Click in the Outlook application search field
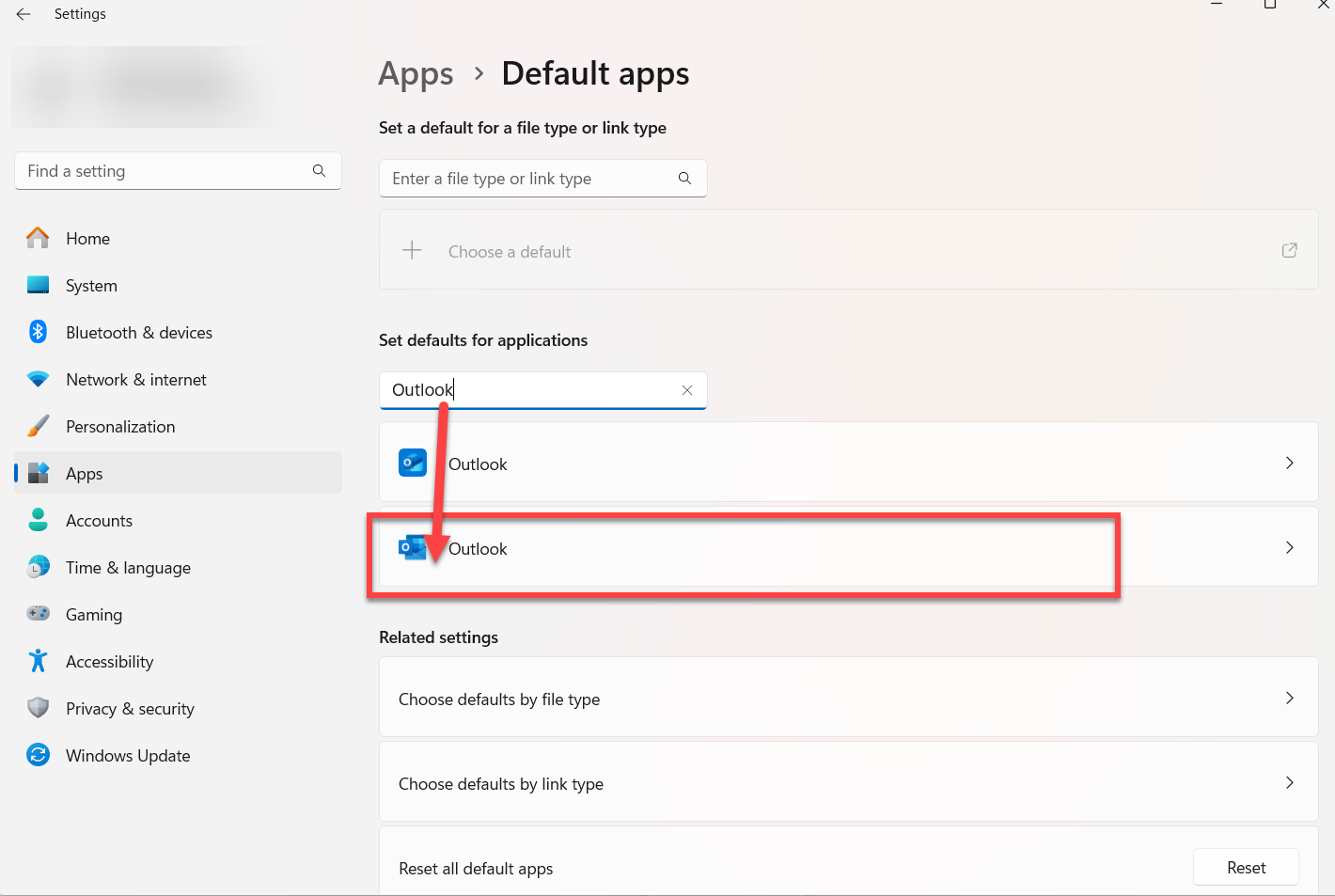Viewport: 1335px width, 896px height. pyautogui.click(x=542, y=390)
